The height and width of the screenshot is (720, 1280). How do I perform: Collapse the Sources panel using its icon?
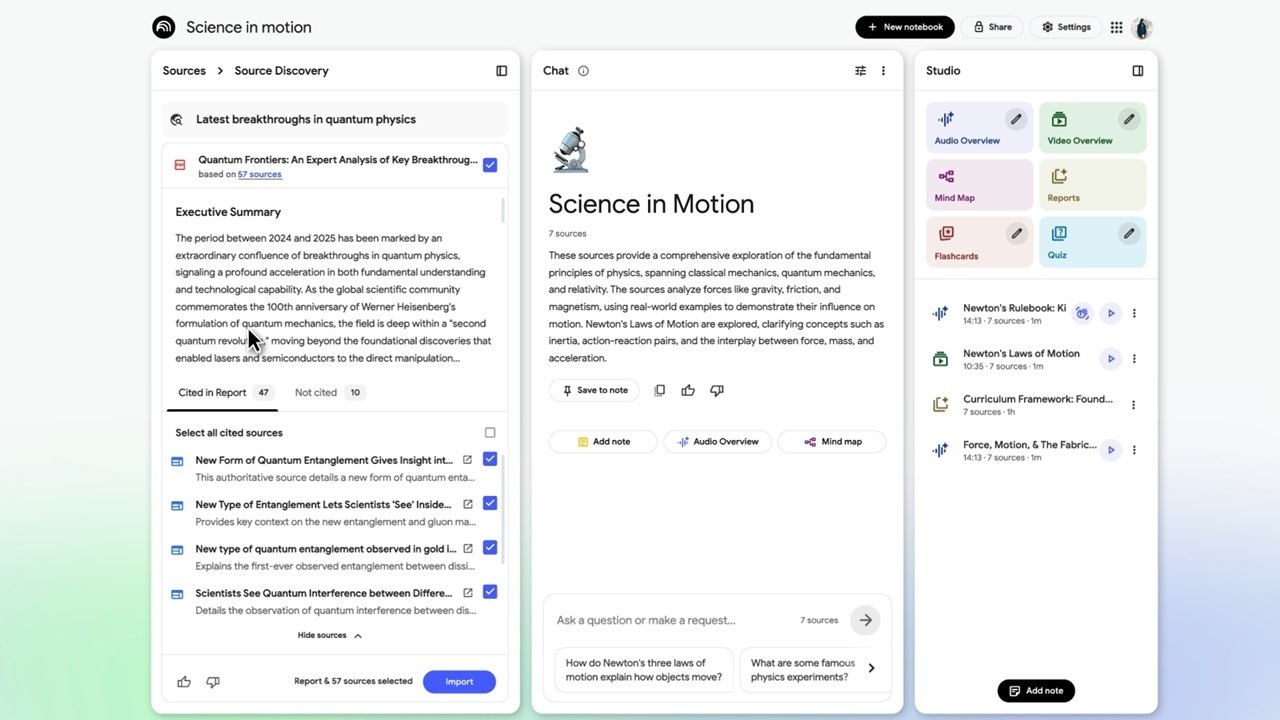coord(501,71)
